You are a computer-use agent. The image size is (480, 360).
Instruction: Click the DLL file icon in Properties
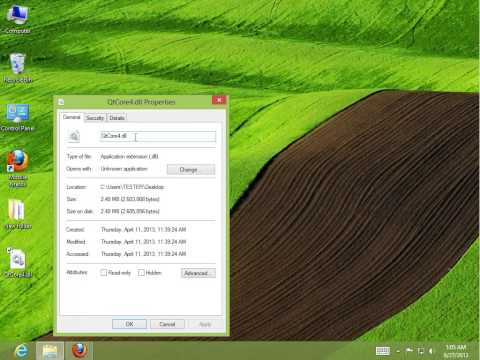(74, 136)
